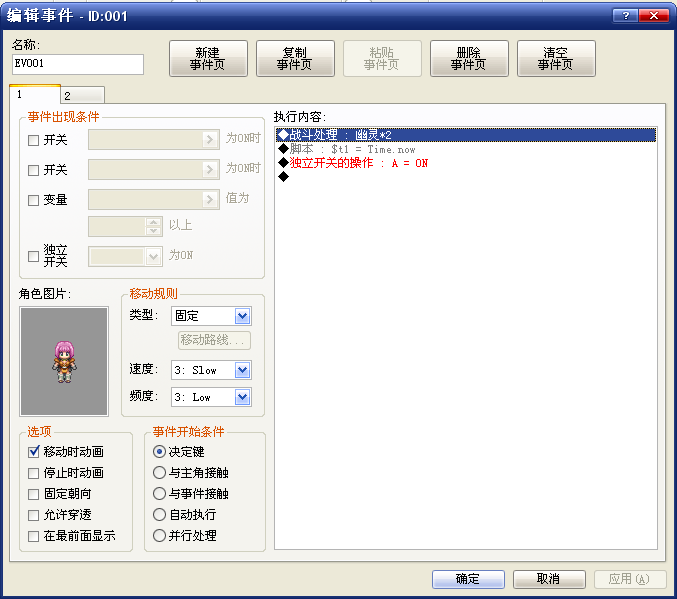677x599 pixels.
Task: Open the 频度 dropdown showing 3: Low
Action: click(x=211, y=397)
